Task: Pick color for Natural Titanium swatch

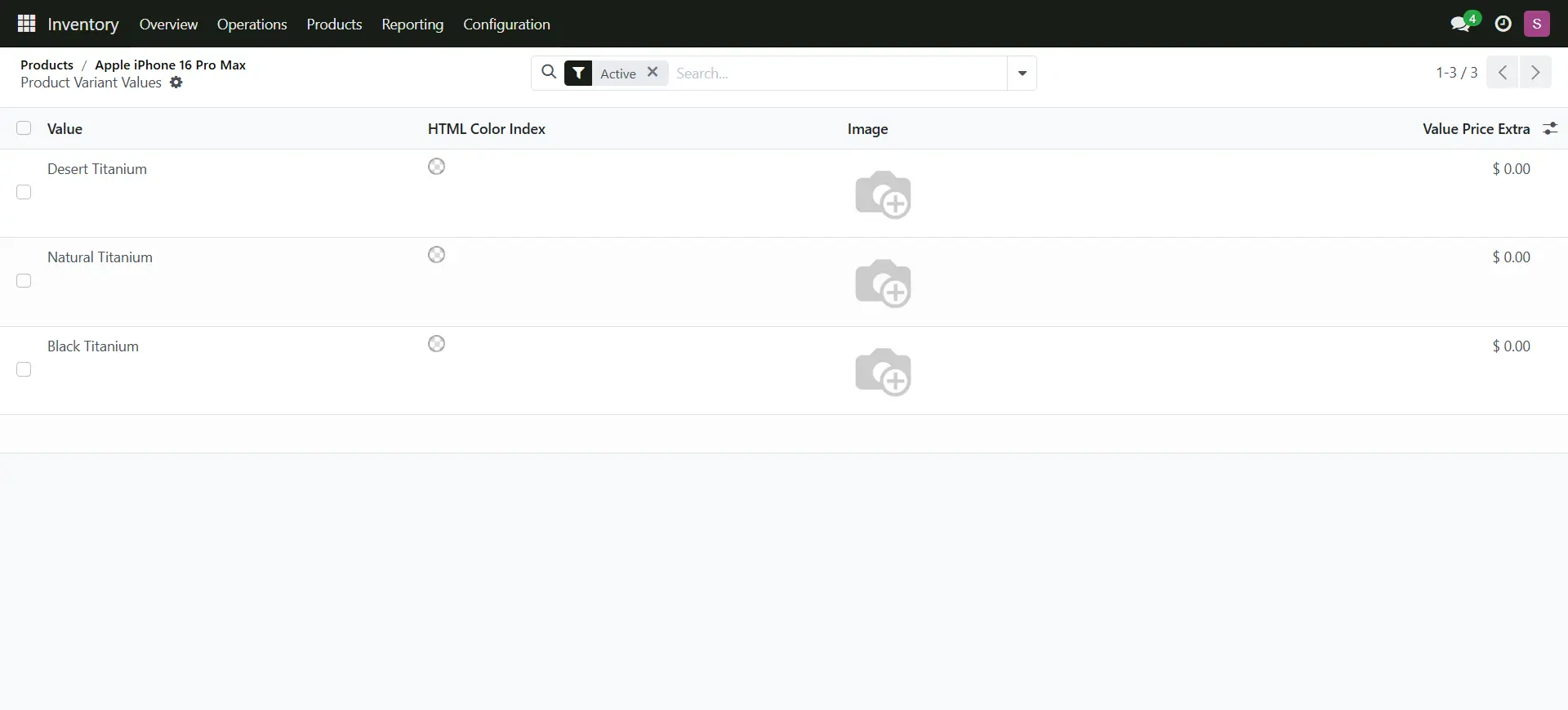Action: [437, 255]
